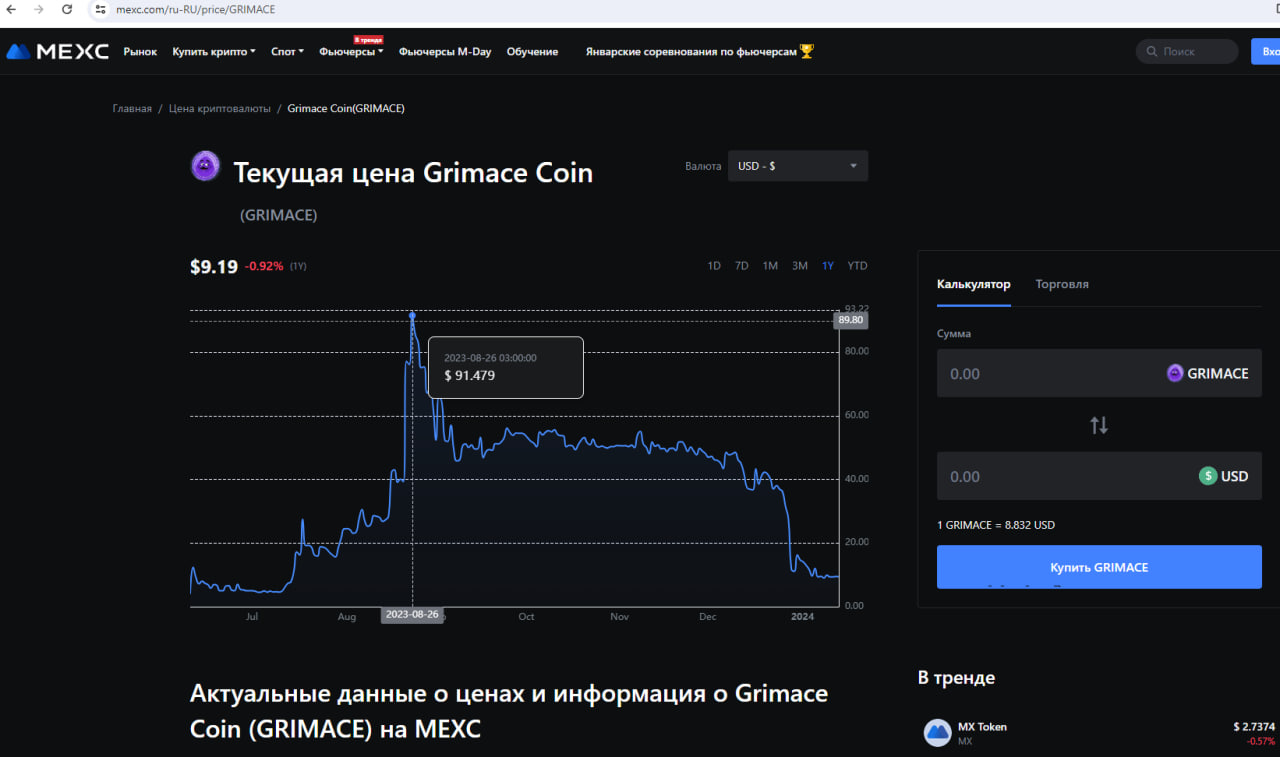Select the 3M chart range
The width and height of the screenshot is (1280, 757).
pos(800,266)
